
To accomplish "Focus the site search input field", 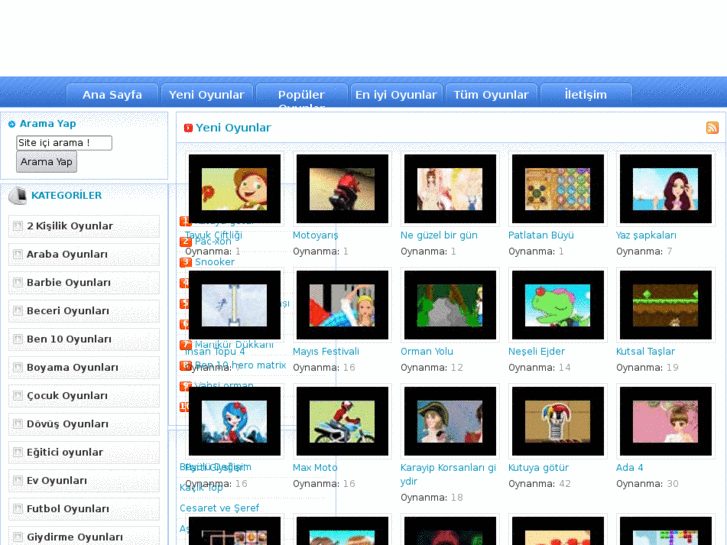I will pyautogui.click(x=64, y=143).
